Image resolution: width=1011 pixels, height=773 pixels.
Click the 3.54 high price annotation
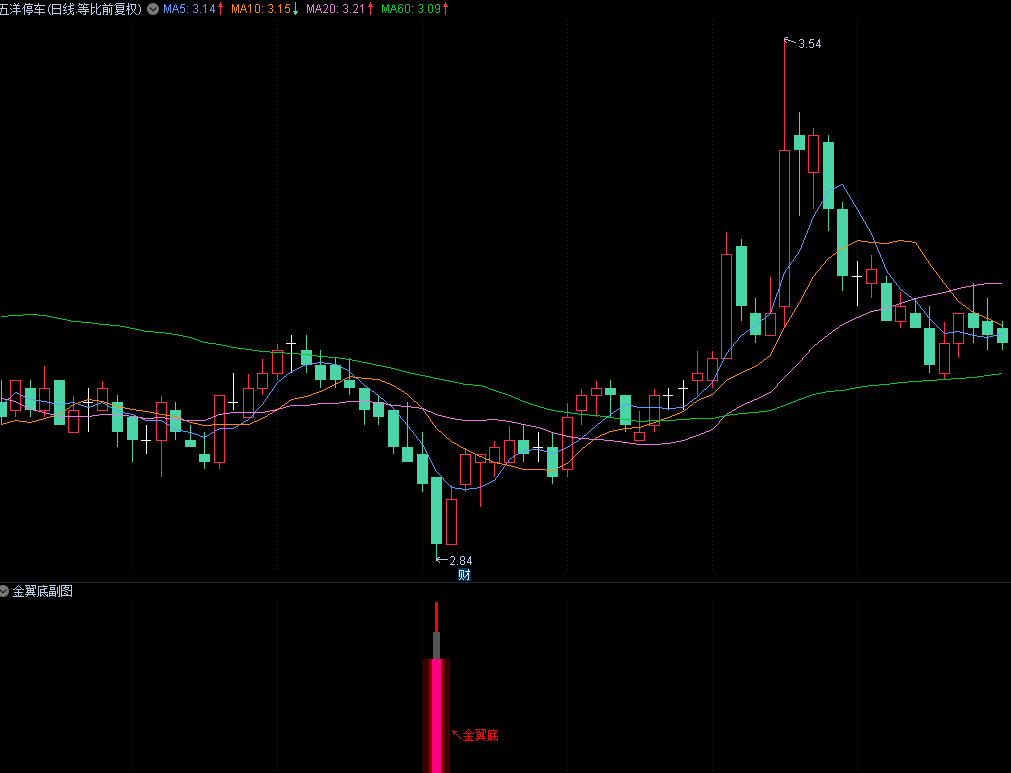coord(809,44)
